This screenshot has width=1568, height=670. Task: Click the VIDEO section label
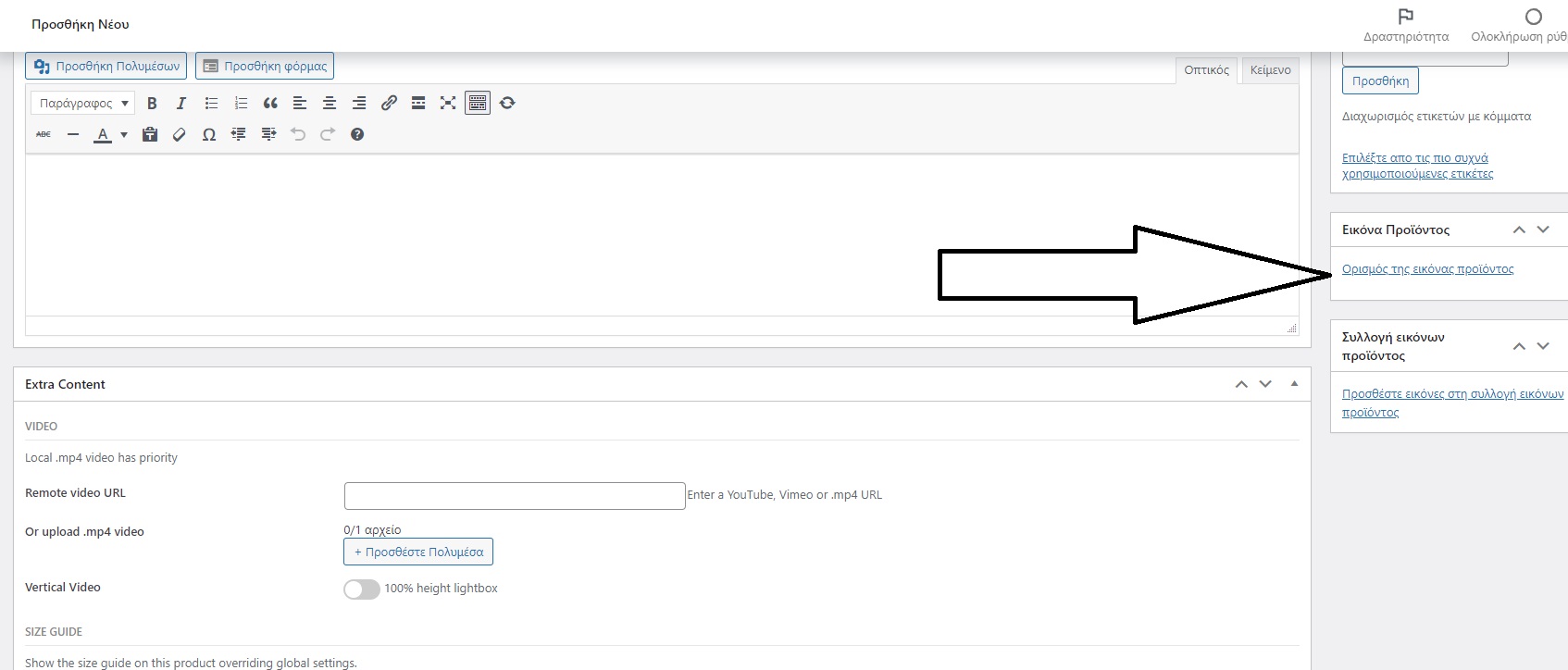tap(42, 427)
